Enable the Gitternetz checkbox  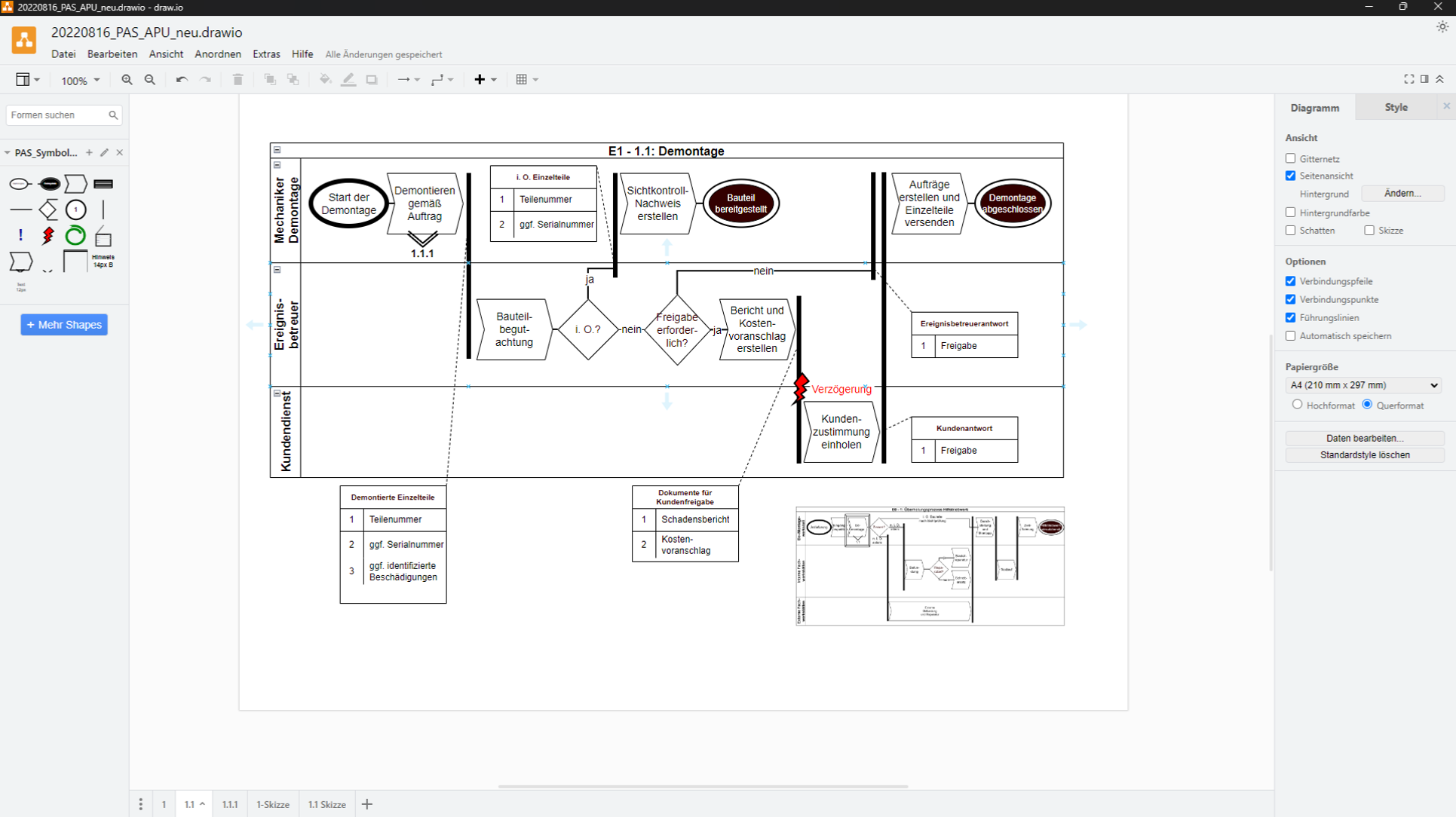pyautogui.click(x=1291, y=158)
